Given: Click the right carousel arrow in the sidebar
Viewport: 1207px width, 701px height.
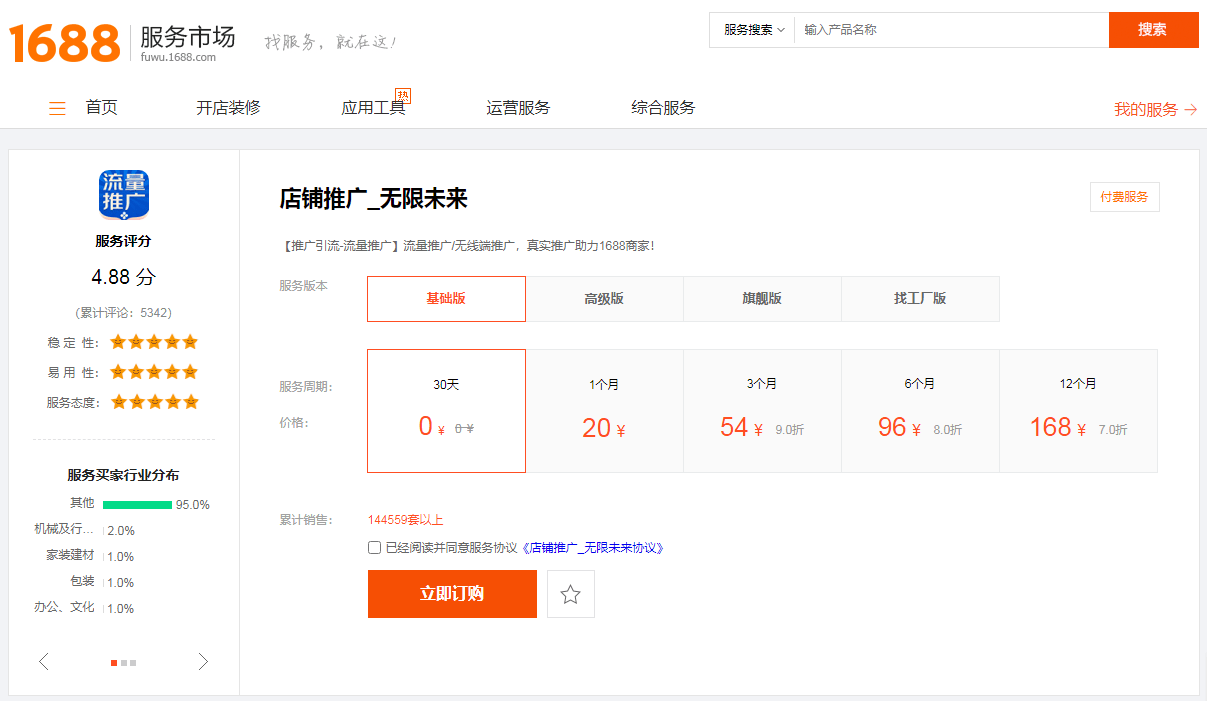Looking at the screenshot, I should (203, 661).
